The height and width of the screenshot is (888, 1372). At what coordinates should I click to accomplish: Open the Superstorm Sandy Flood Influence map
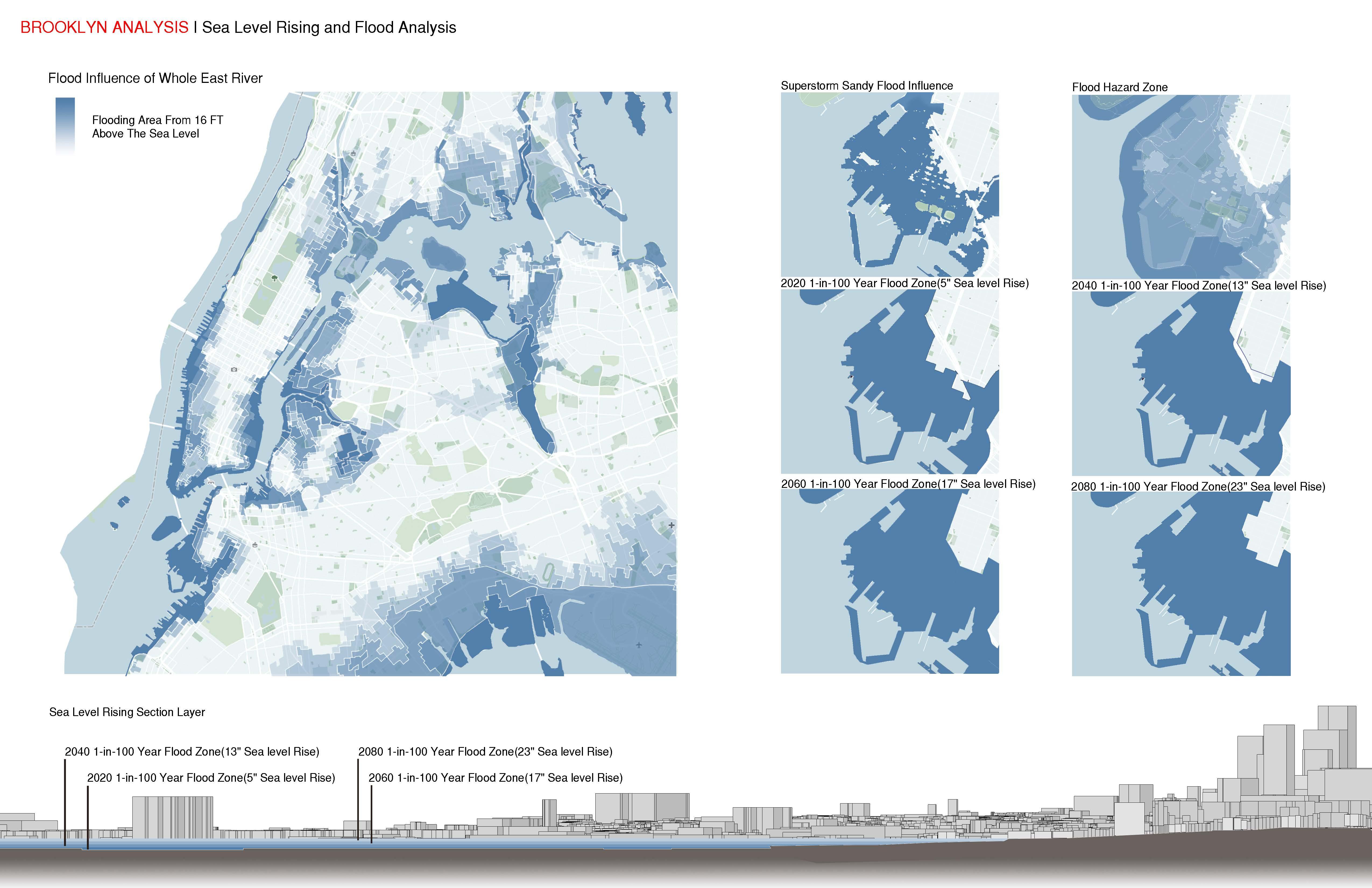tap(889, 185)
